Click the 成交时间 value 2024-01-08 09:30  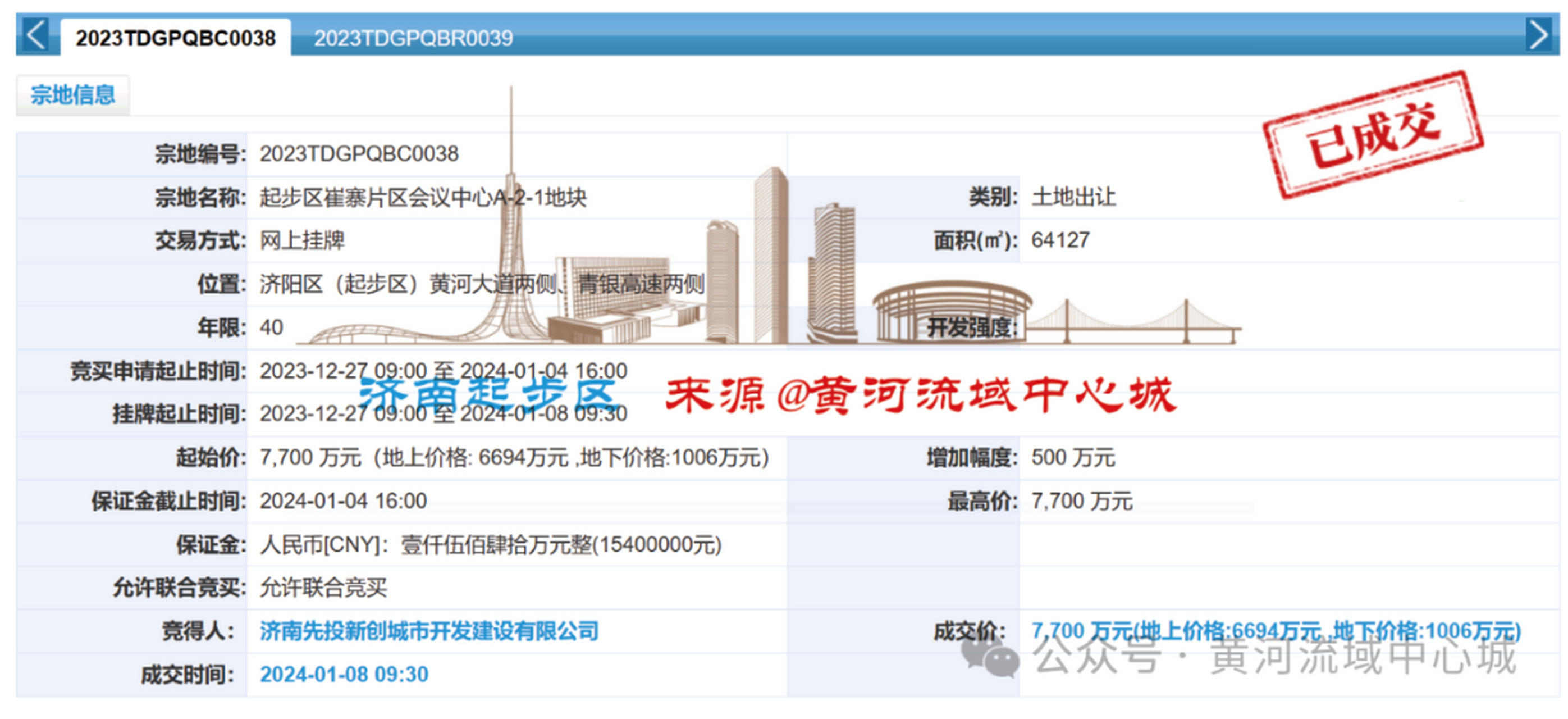[344, 674]
